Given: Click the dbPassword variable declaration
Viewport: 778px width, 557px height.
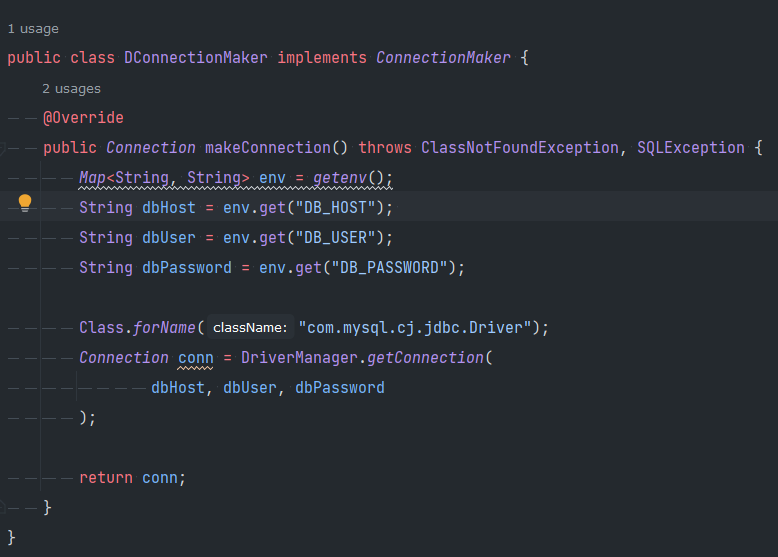Looking at the screenshot, I should [x=187, y=267].
